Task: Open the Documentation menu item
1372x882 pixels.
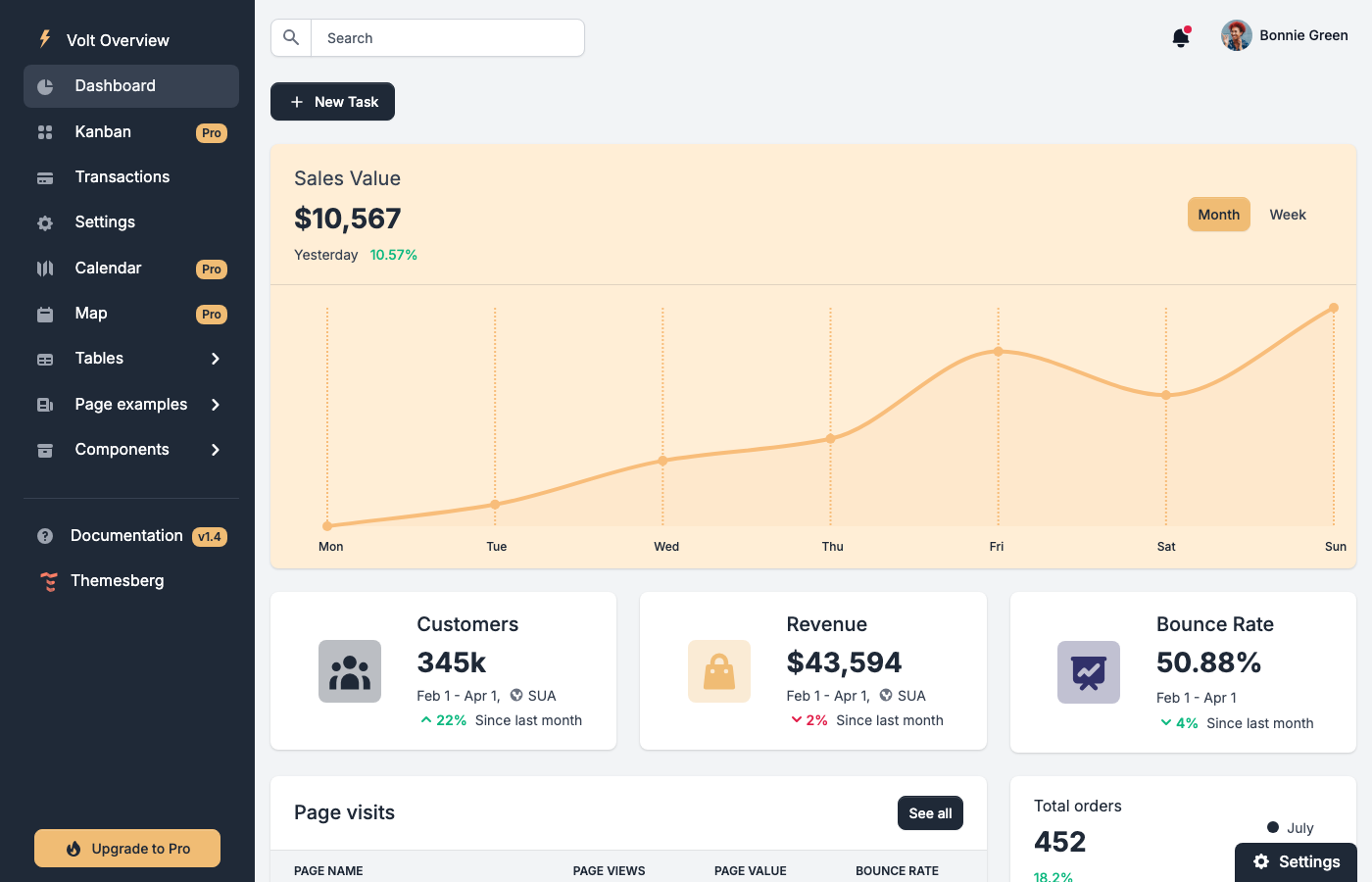Action: tap(126, 535)
